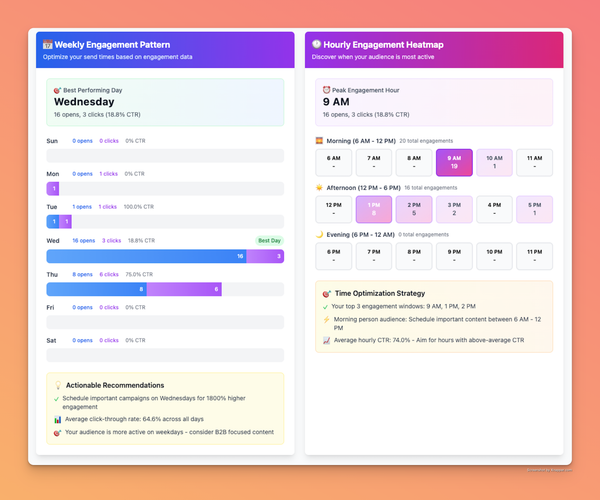Click the moon icon next to Evening

click(319, 233)
